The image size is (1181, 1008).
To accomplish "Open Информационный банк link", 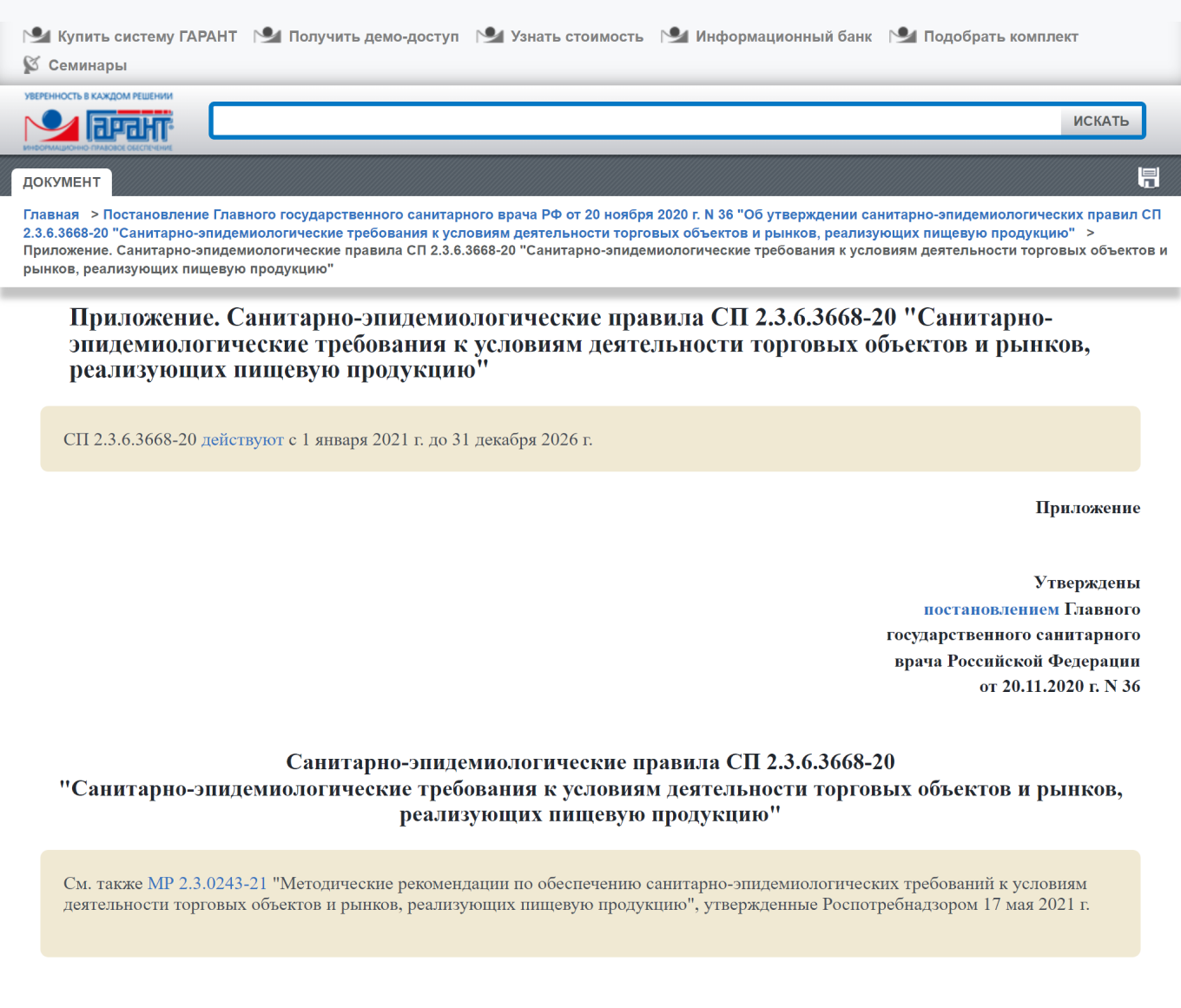I will tap(783, 36).
